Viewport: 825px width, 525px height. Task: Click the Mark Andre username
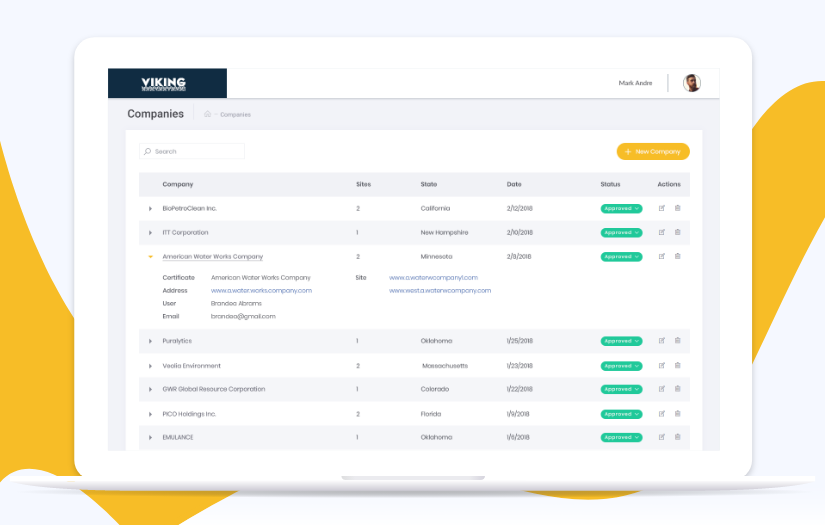tap(636, 83)
